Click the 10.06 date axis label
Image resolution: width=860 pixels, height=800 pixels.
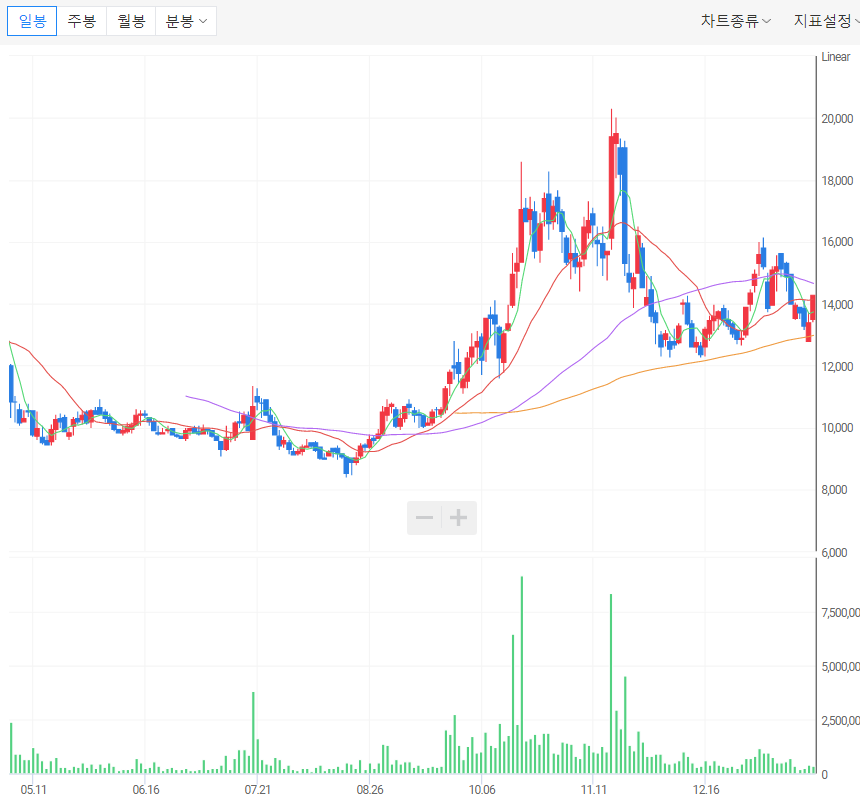(482, 790)
